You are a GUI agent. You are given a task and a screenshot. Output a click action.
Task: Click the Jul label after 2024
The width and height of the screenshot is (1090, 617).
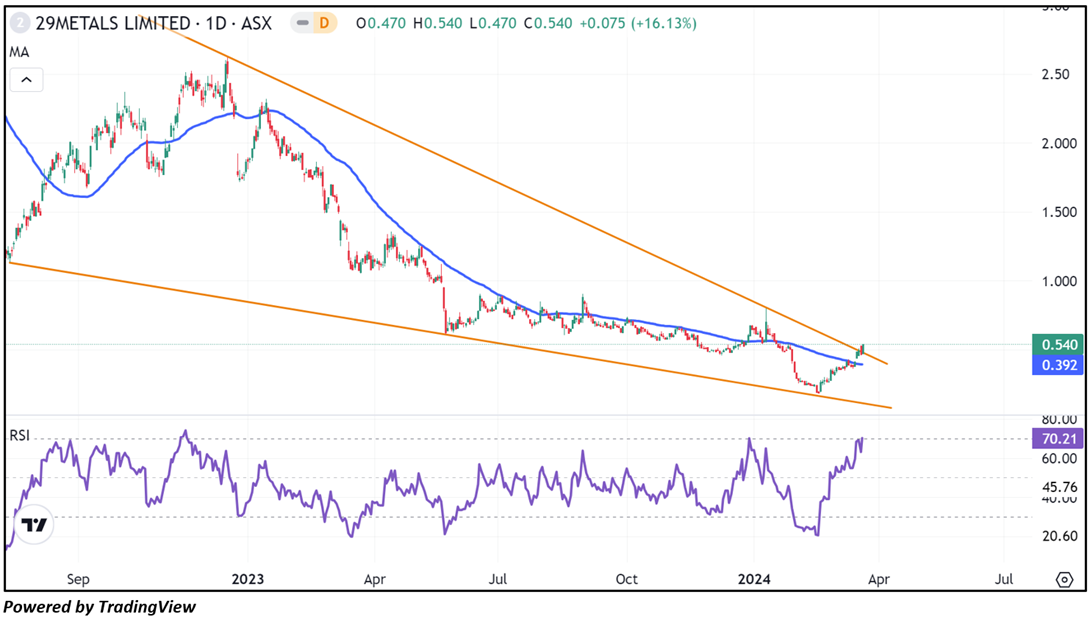point(1004,579)
